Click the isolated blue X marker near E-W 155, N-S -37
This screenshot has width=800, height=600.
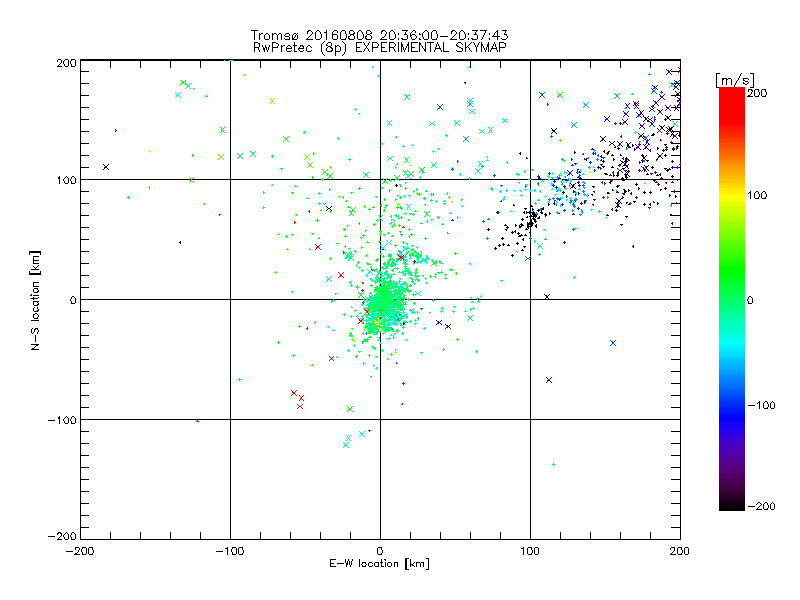coord(613,343)
